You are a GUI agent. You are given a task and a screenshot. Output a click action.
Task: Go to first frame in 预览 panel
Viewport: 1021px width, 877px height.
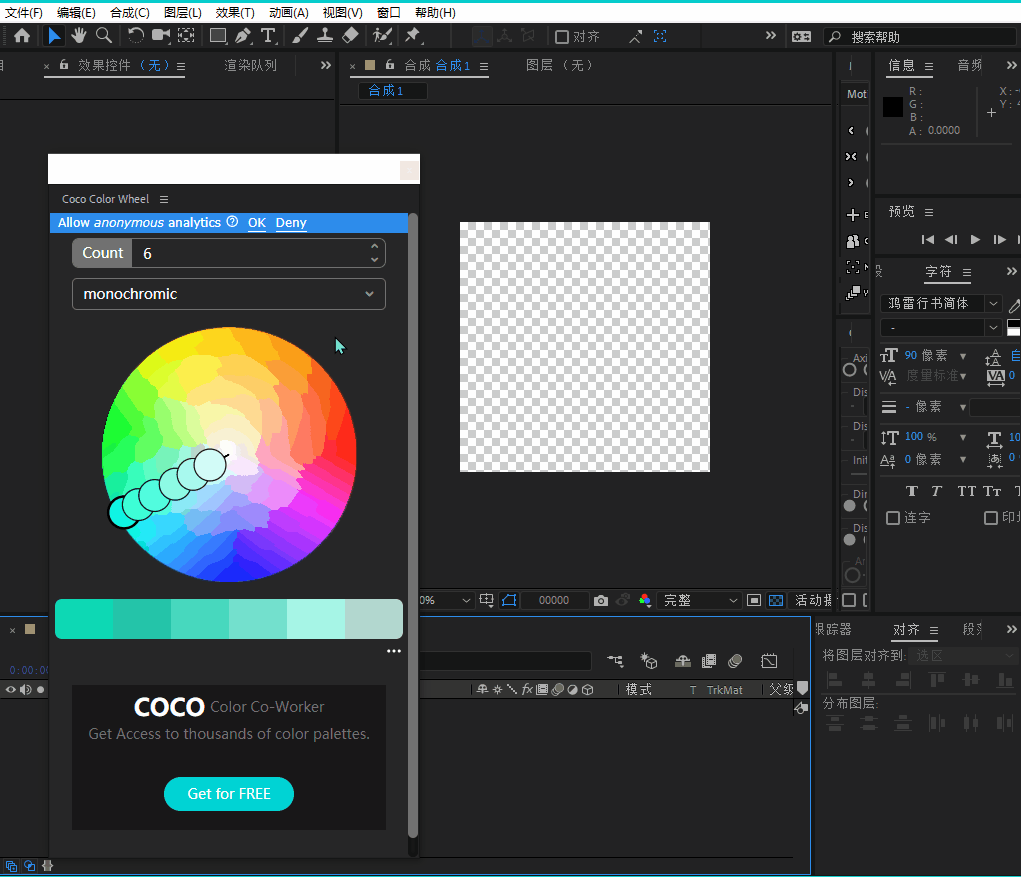click(x=927, y=240)
